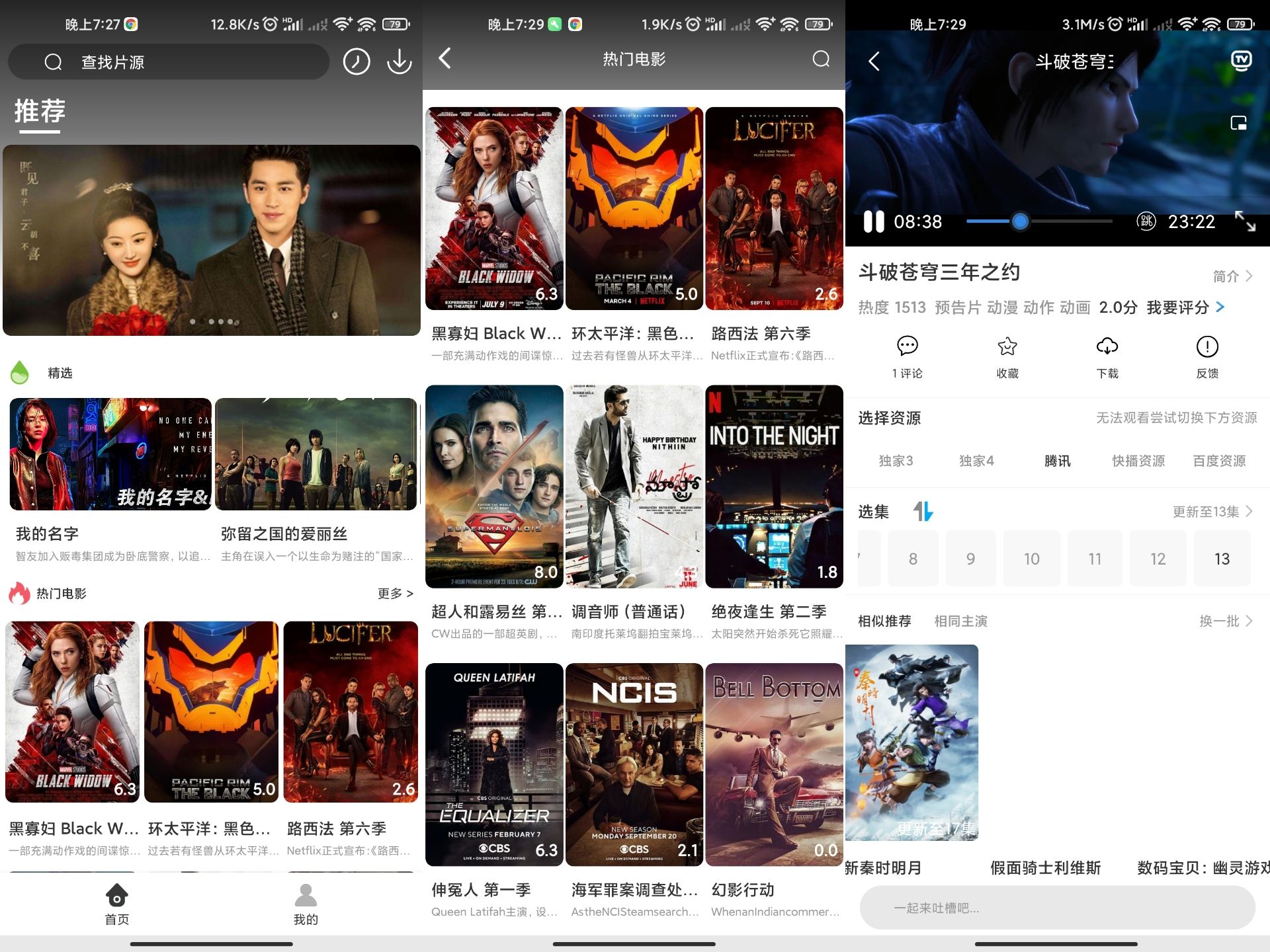Play episode 10
Image resolution: width=1270 pixels, height=952 pixels.
pyautogui.click(x=1031, y=559)
